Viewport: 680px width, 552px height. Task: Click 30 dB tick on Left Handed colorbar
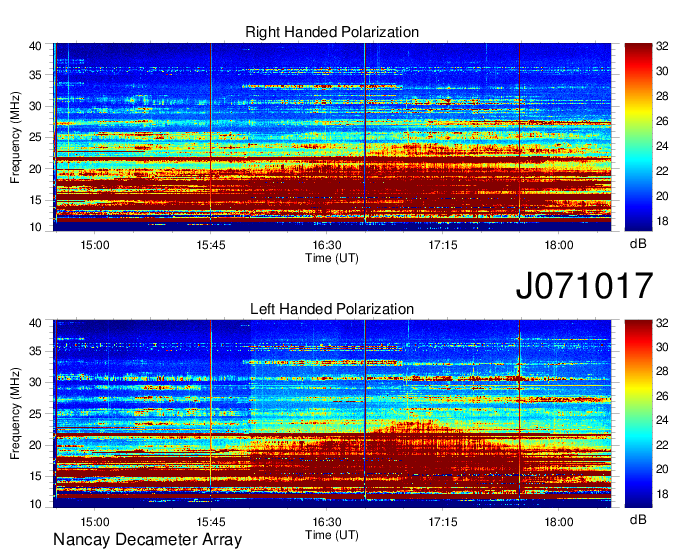(x=662, y=347)
